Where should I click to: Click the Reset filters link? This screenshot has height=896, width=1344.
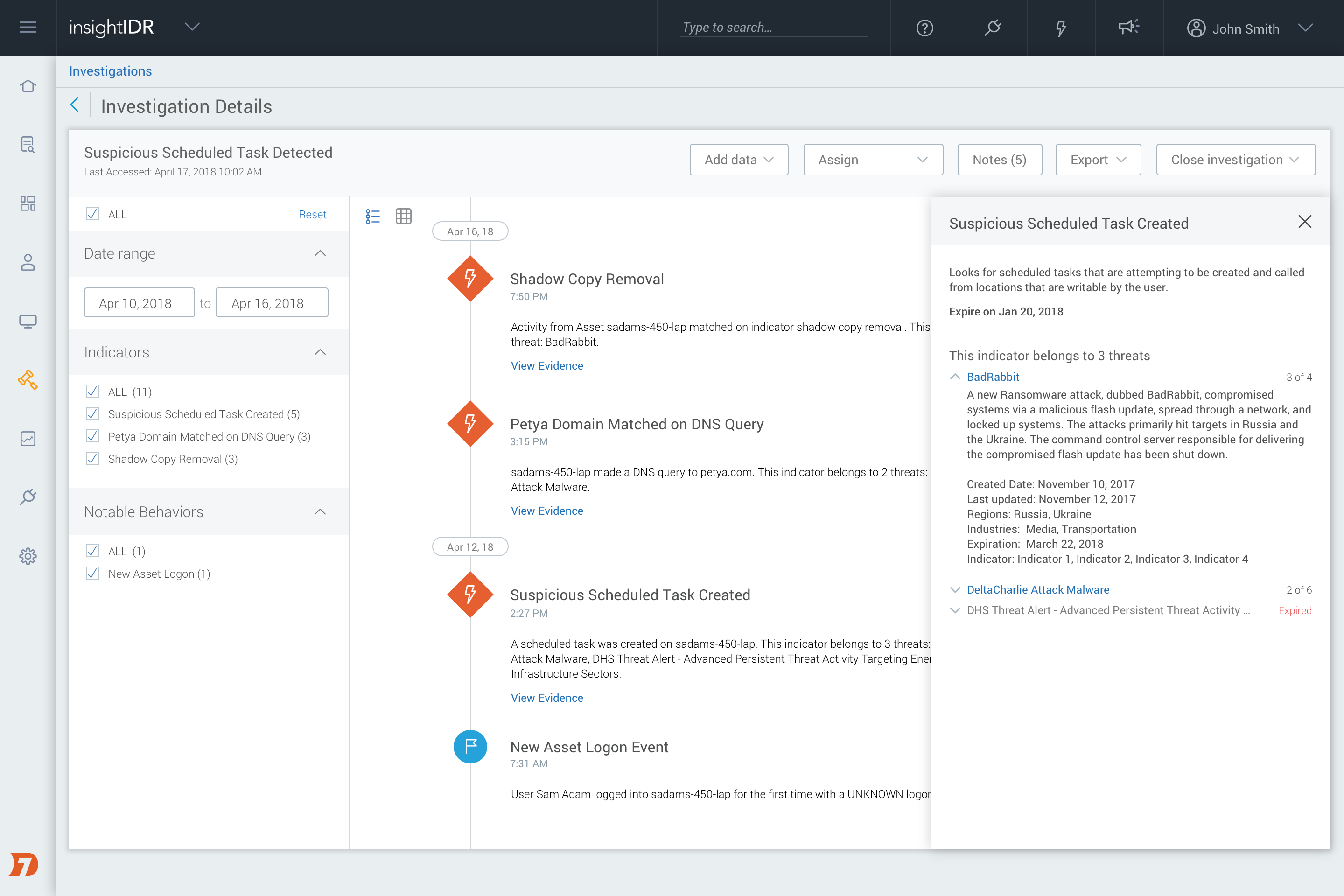[313, 214]
